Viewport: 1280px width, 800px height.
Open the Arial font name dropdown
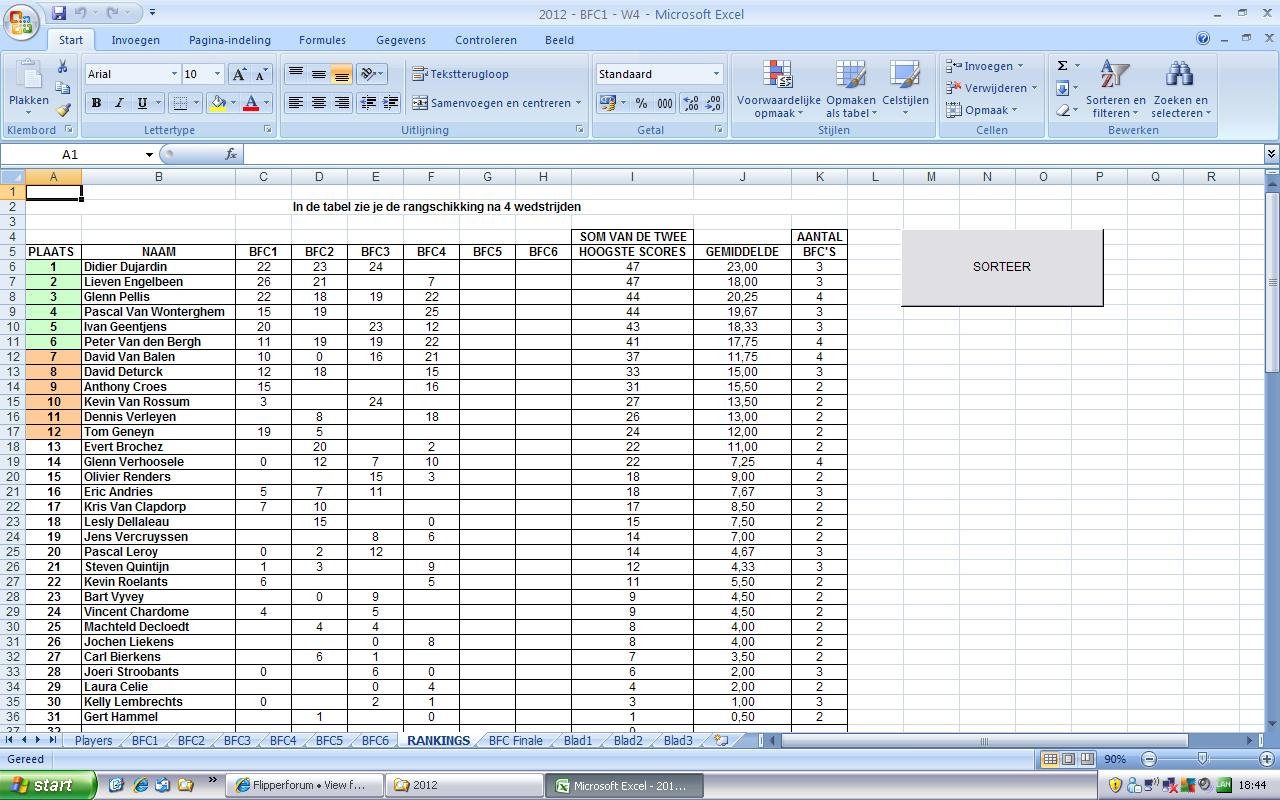174,74
